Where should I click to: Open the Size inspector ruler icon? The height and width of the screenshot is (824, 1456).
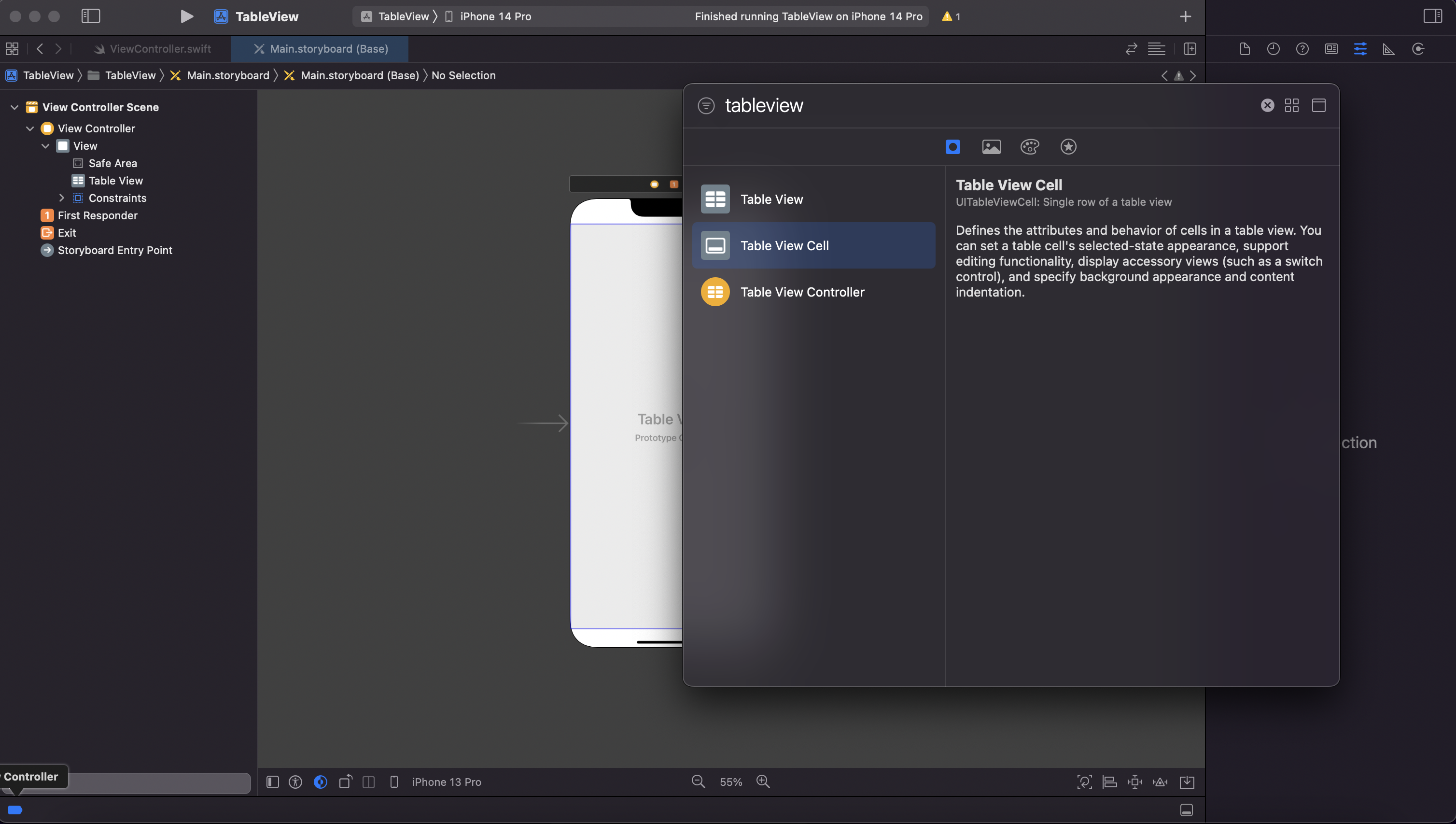(x=1389, y=49)
